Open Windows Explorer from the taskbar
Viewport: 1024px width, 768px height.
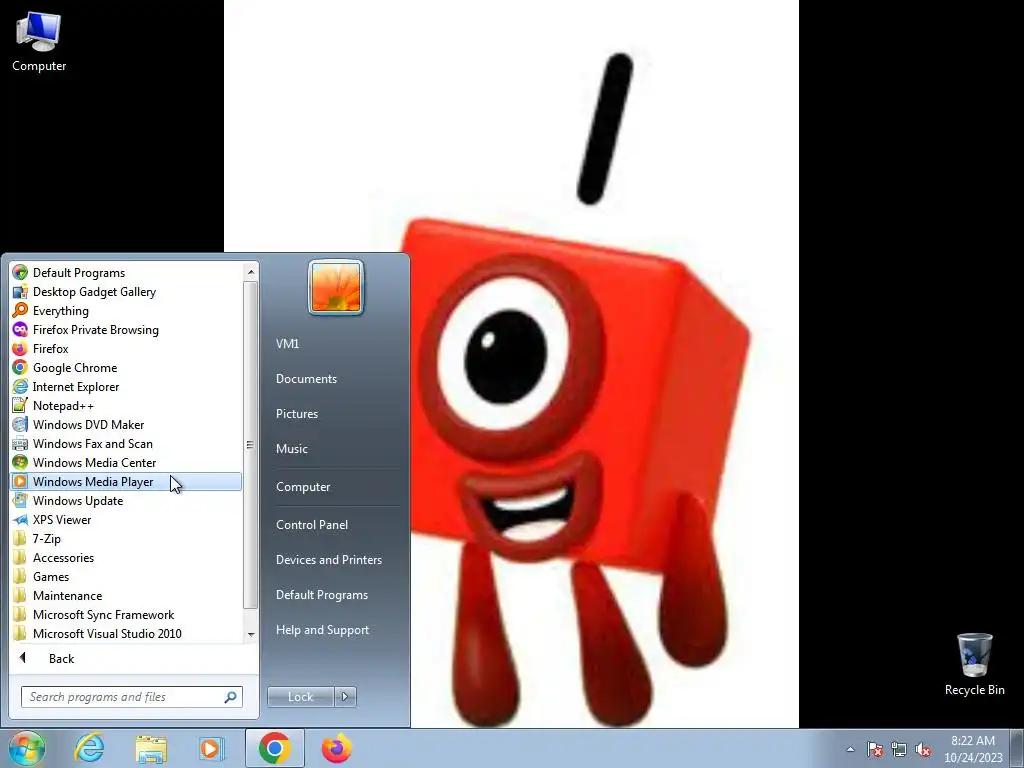coord(151,748)
